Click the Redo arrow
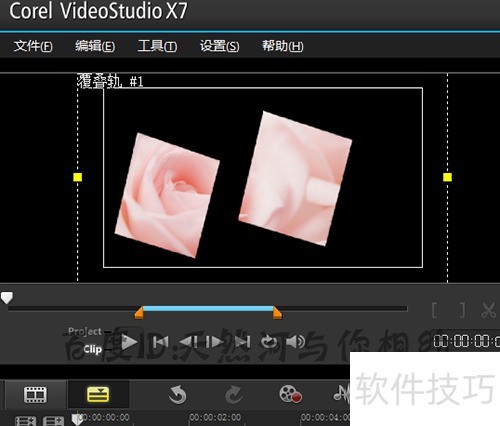The height and width of the screenshot is (426, 500). (x=234, y=395)
